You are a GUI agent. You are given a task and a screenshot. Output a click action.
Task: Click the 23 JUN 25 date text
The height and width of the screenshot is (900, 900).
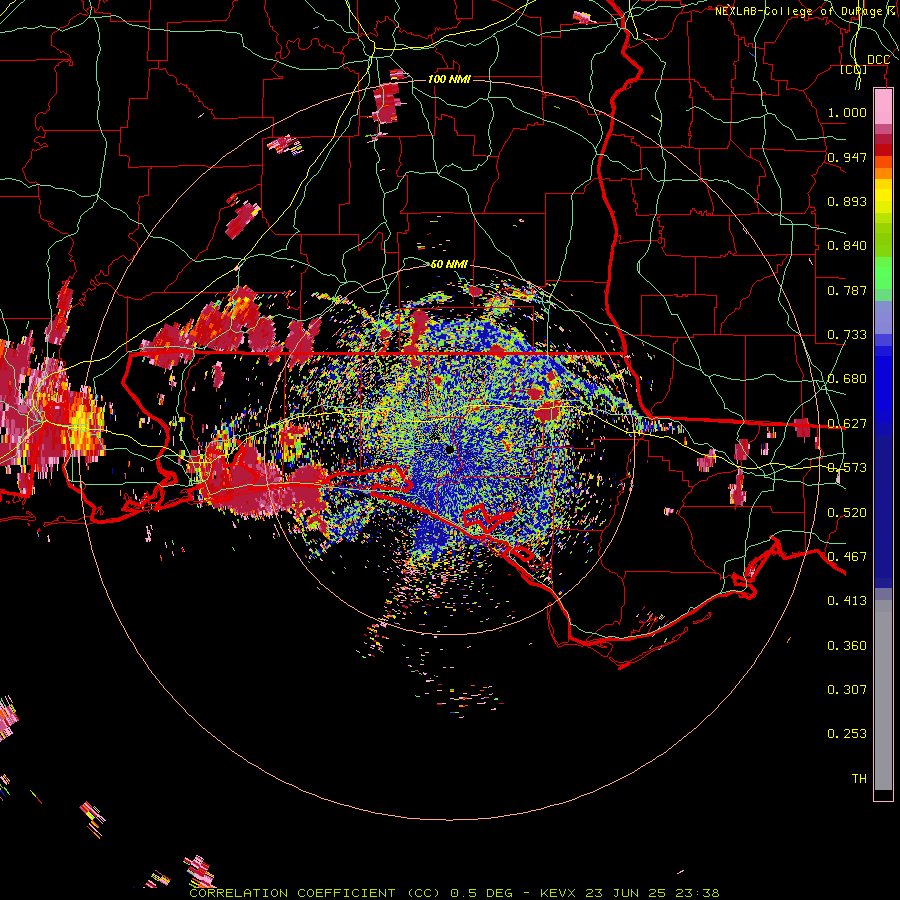pyautogui.click(x=626, y=893)
